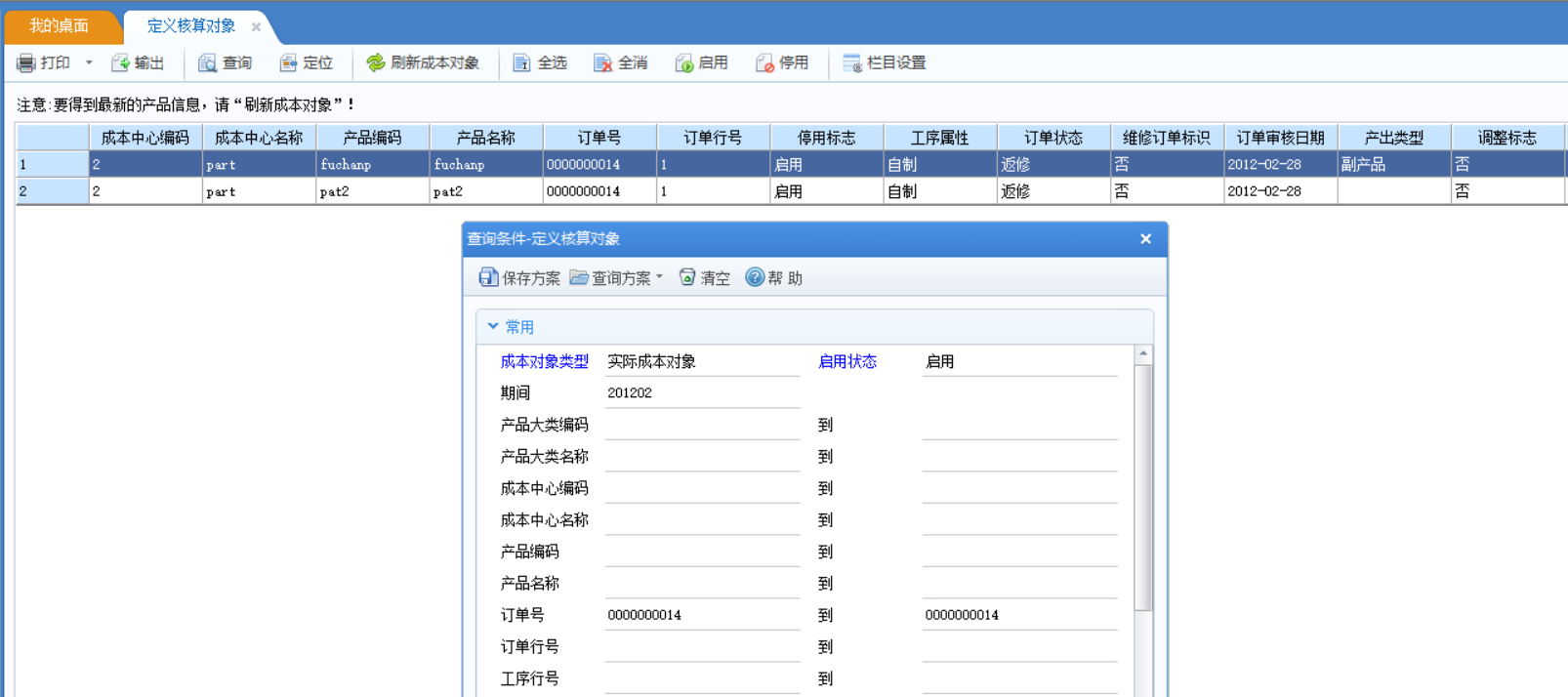Click the 订单号 end field with 0000000014

(1019, 616)
